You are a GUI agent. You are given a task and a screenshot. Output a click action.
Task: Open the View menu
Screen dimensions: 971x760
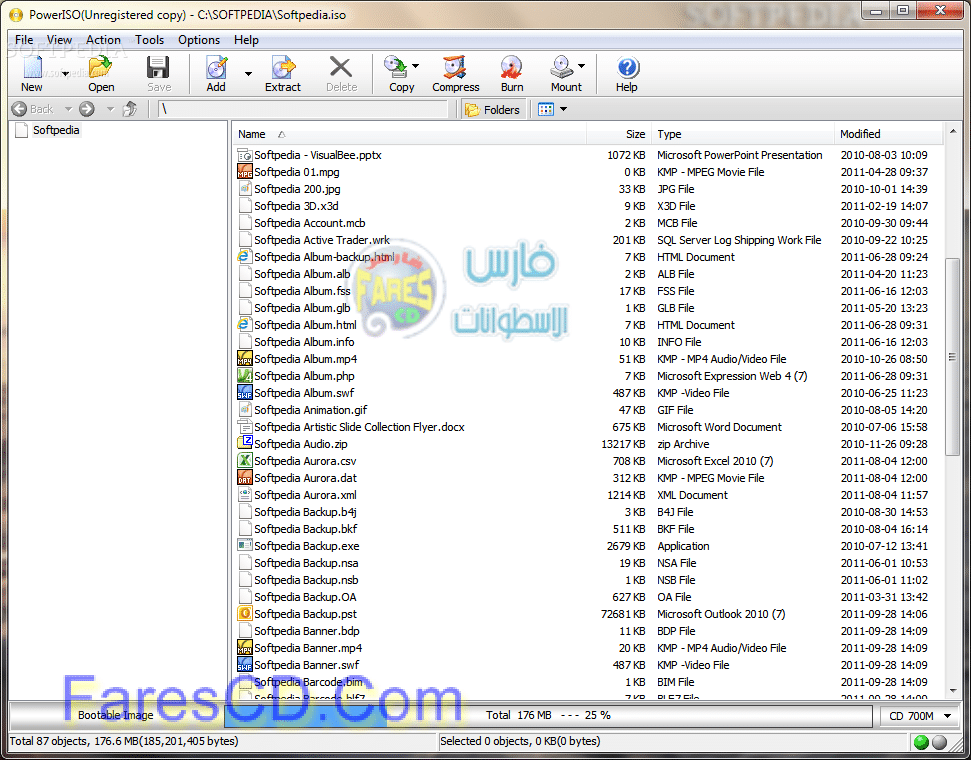(x=59, y=40)
